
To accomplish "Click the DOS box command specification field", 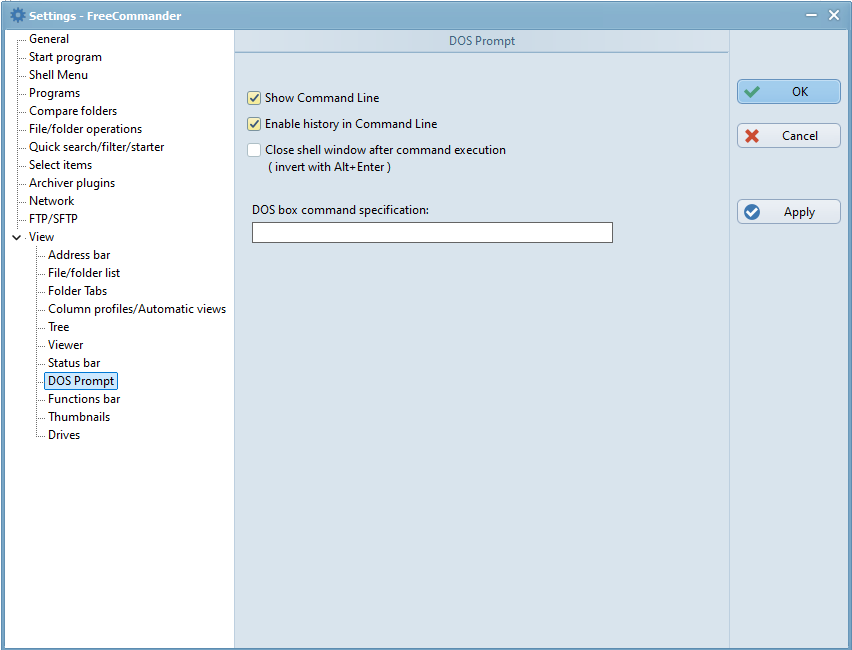I will pos(431,233).
